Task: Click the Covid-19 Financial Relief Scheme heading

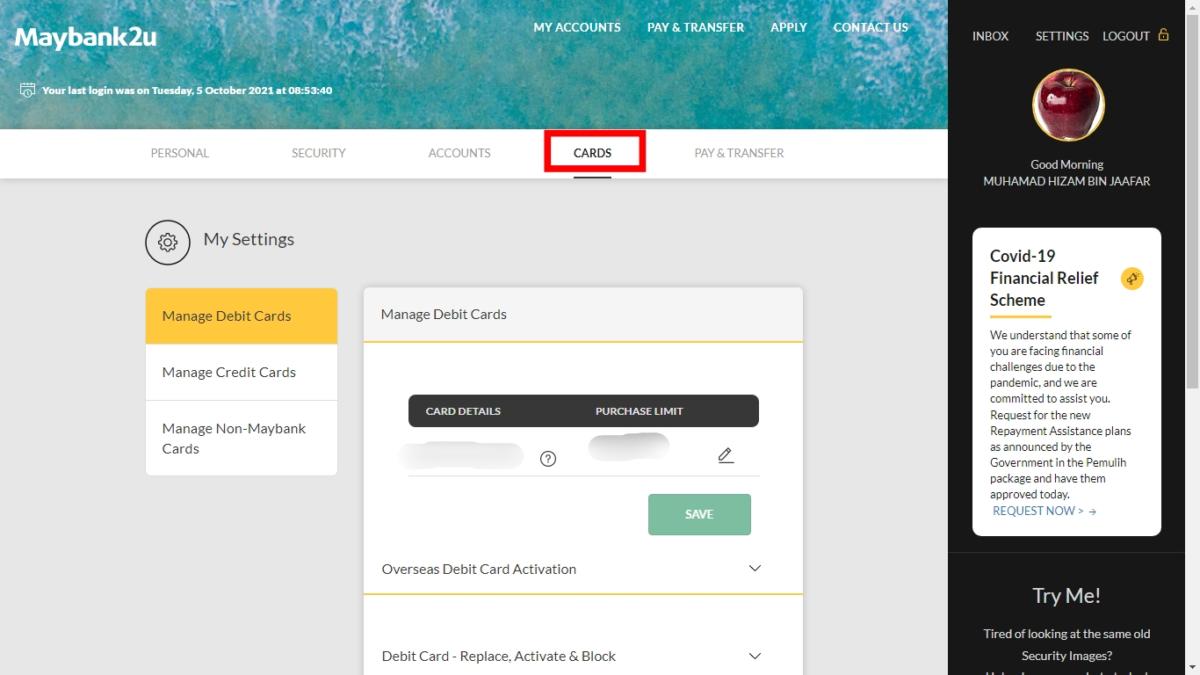Action: (1044, 278)
